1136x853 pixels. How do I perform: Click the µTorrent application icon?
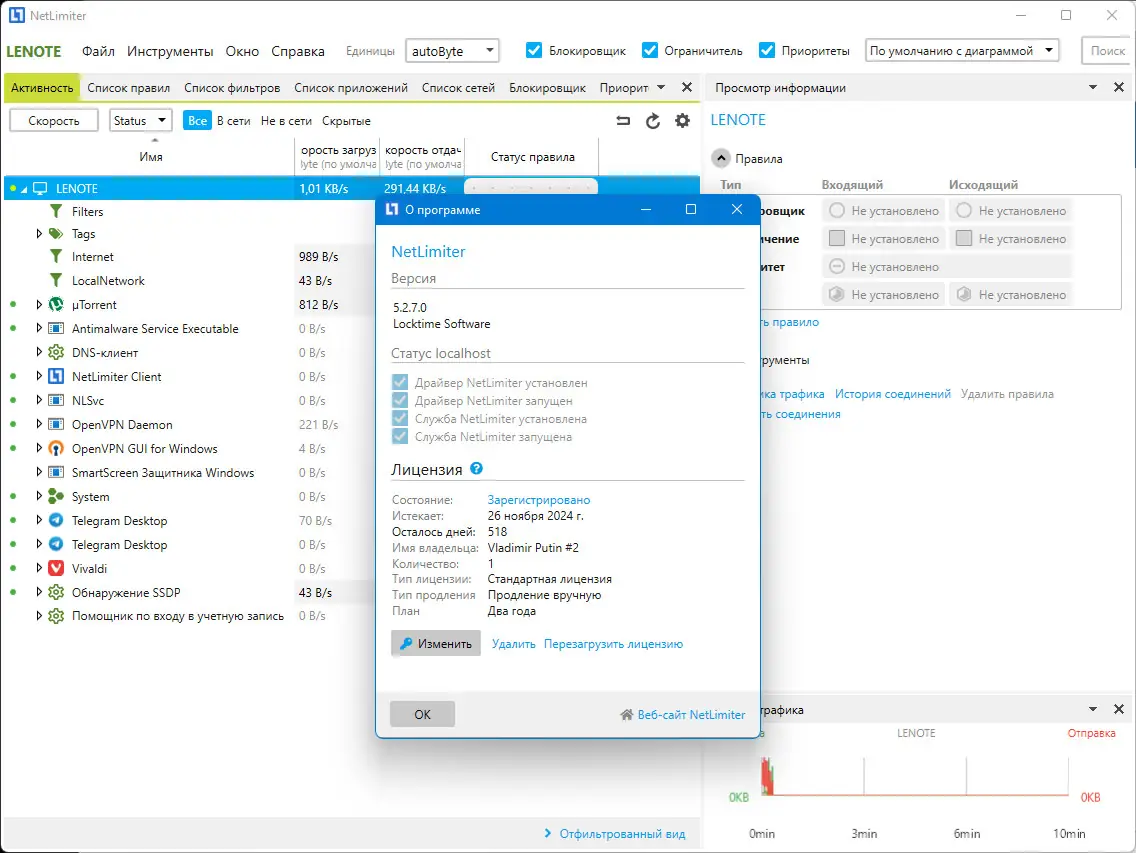[x=56, y=304]
